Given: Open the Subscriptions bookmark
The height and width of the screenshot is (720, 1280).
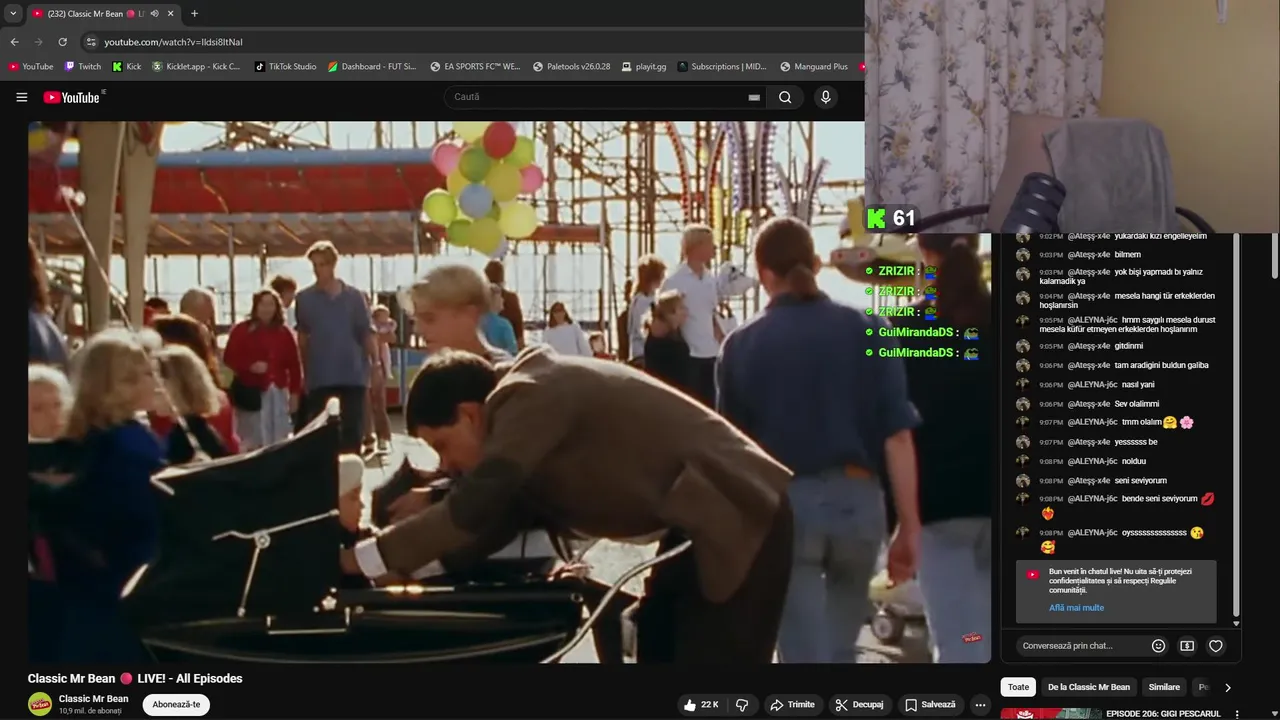Looking at the screenshot, I should click(722, 67).
